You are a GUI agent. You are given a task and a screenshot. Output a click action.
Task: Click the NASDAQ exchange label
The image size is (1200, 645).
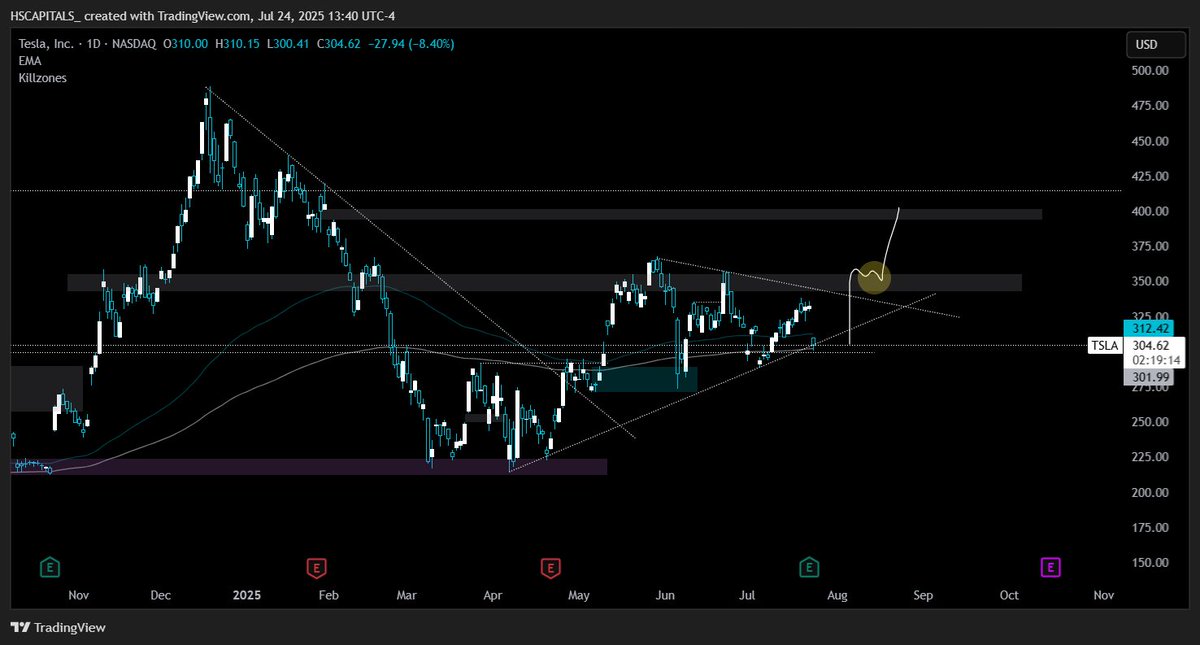[x=134, y=44]
